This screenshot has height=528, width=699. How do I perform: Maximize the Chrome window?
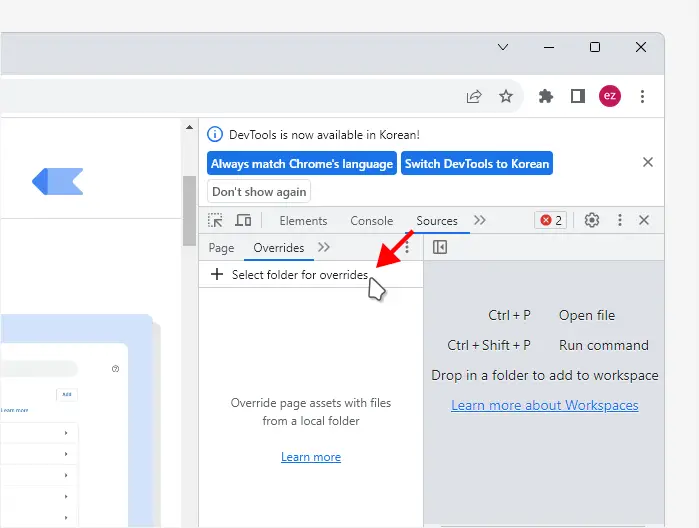595,47
